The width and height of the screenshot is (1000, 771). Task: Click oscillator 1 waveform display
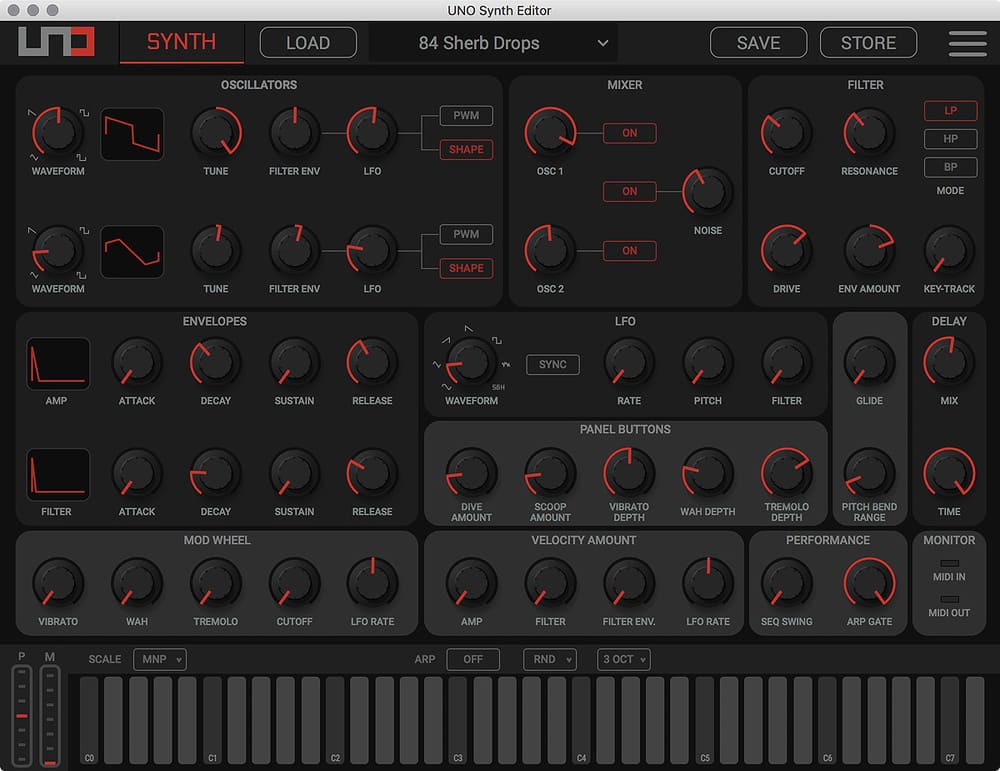point(132,134)
